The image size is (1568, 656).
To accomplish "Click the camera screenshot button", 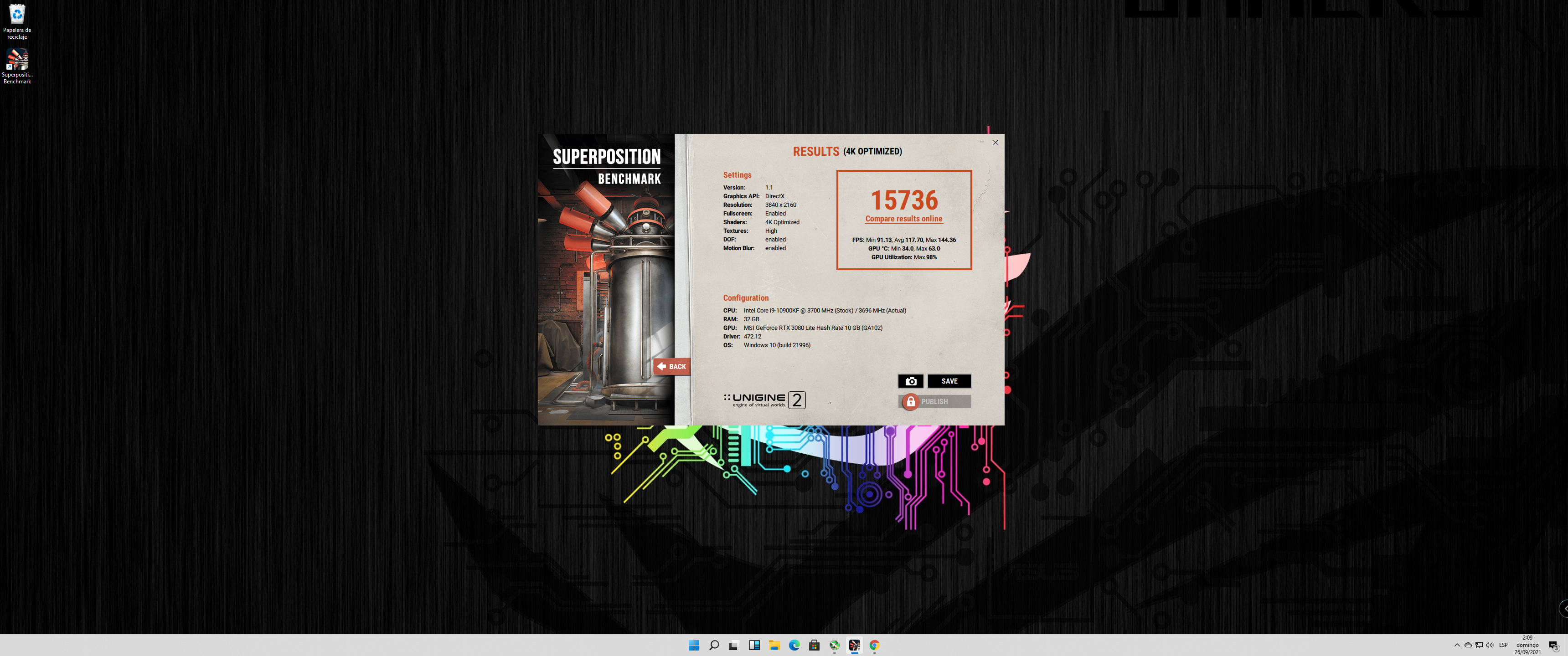I will tap(911, 381).
